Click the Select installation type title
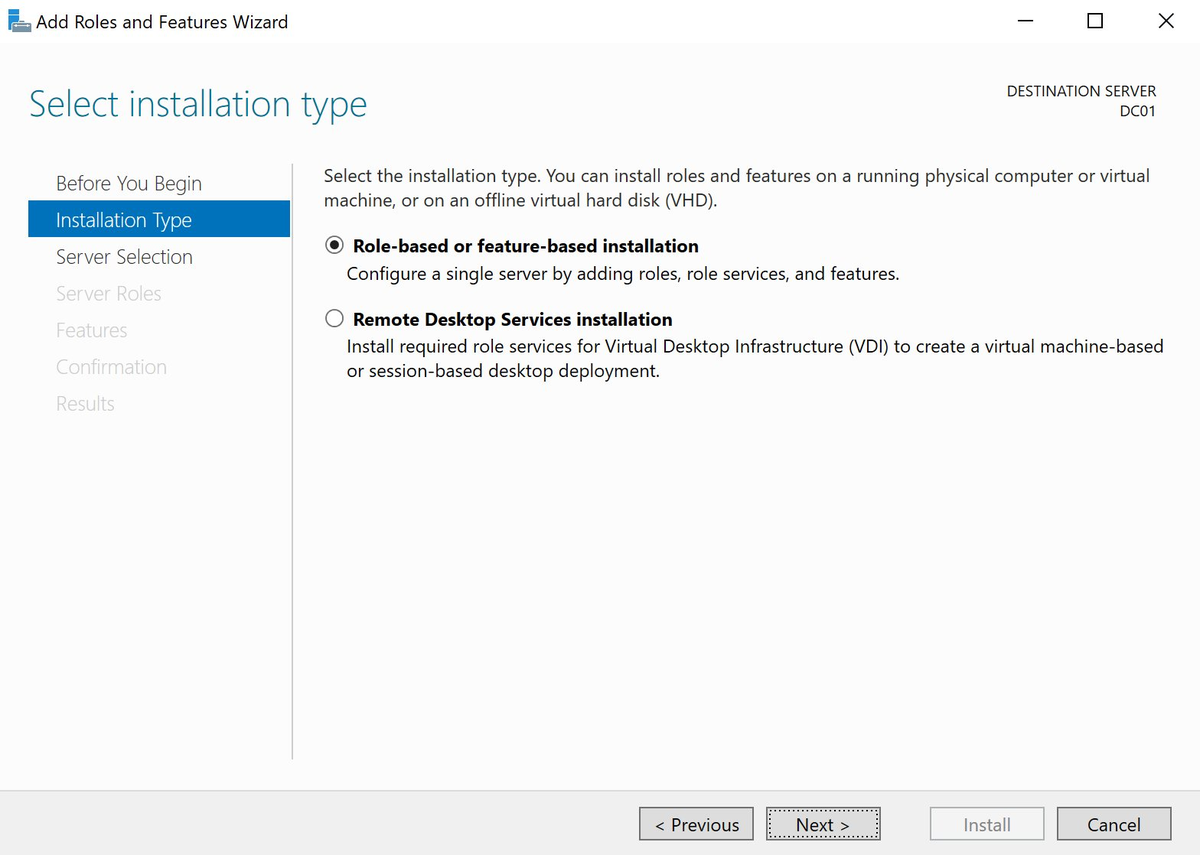 click(197, 103)
